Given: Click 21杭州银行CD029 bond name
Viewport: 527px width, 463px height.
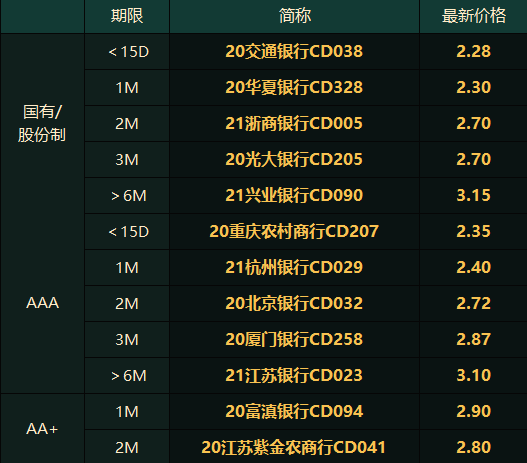Looking at the screenshot, I should tap(294, 267).
